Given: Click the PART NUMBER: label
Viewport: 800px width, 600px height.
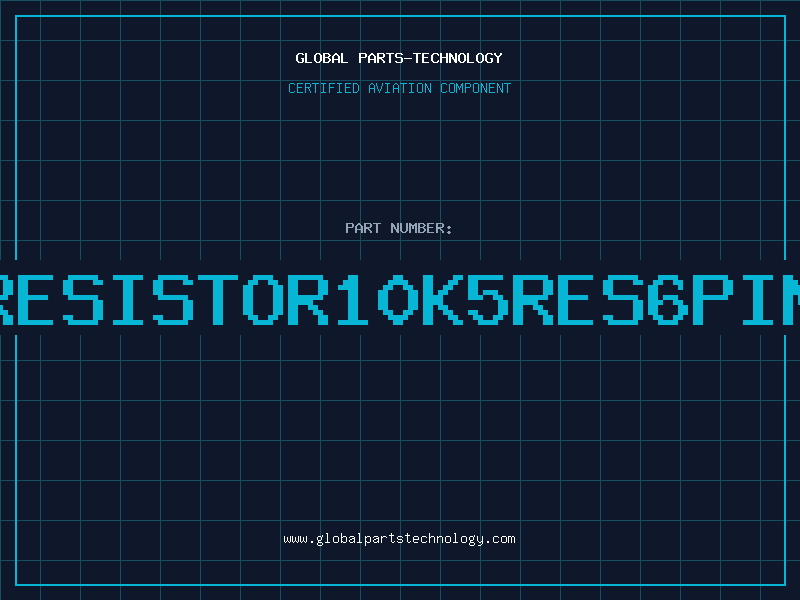Looking at the screenshot, I should pyautogui.click(x=399, y=228).
